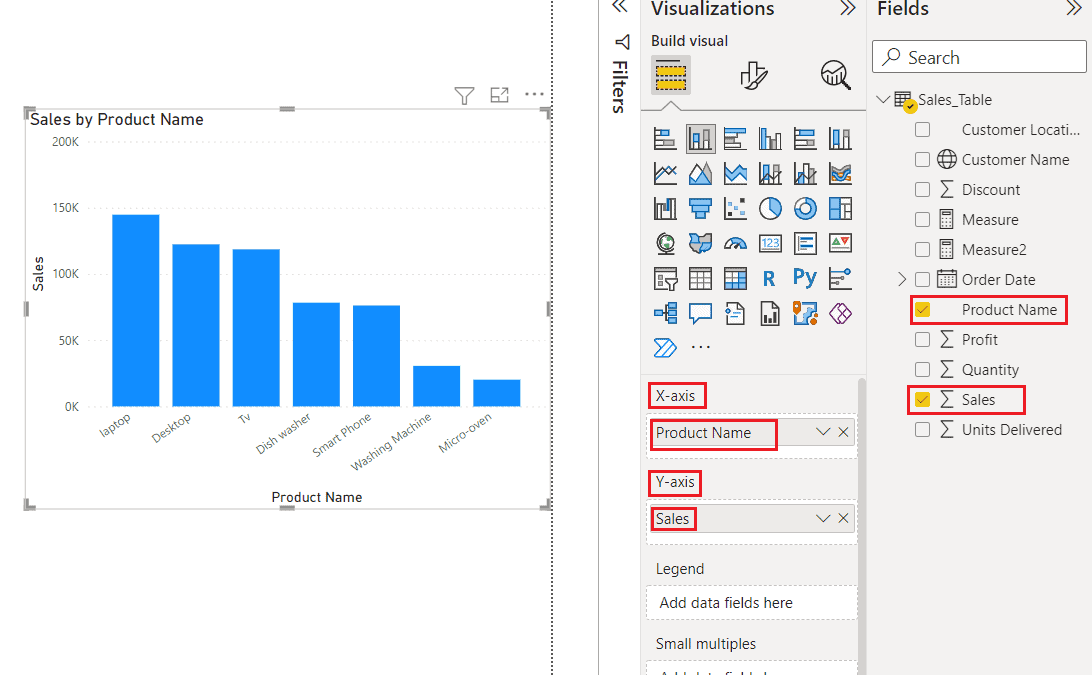The height and width of the screenshot is (675, 1092).
Task: Select the paginated report visual
Action: [770, 313]
